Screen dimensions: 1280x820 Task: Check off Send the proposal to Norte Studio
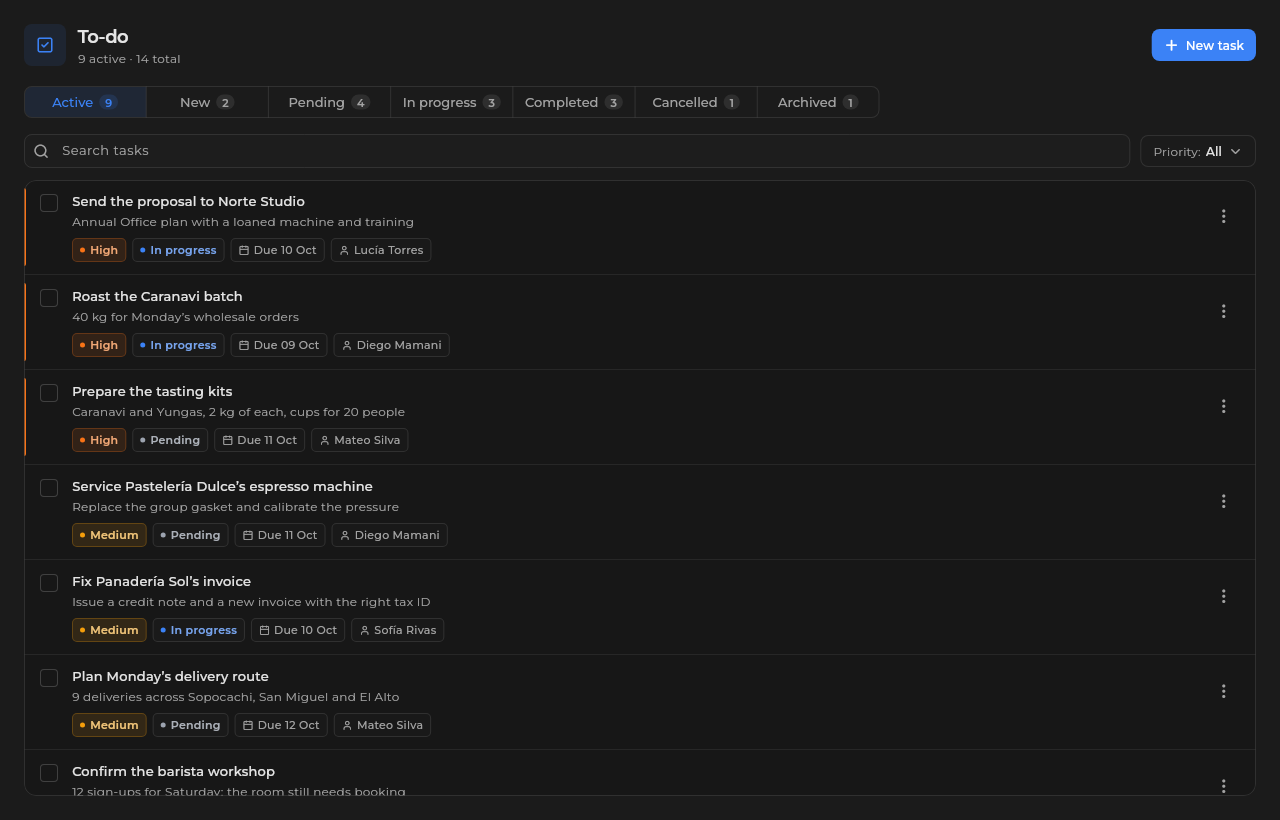point(49,203)
